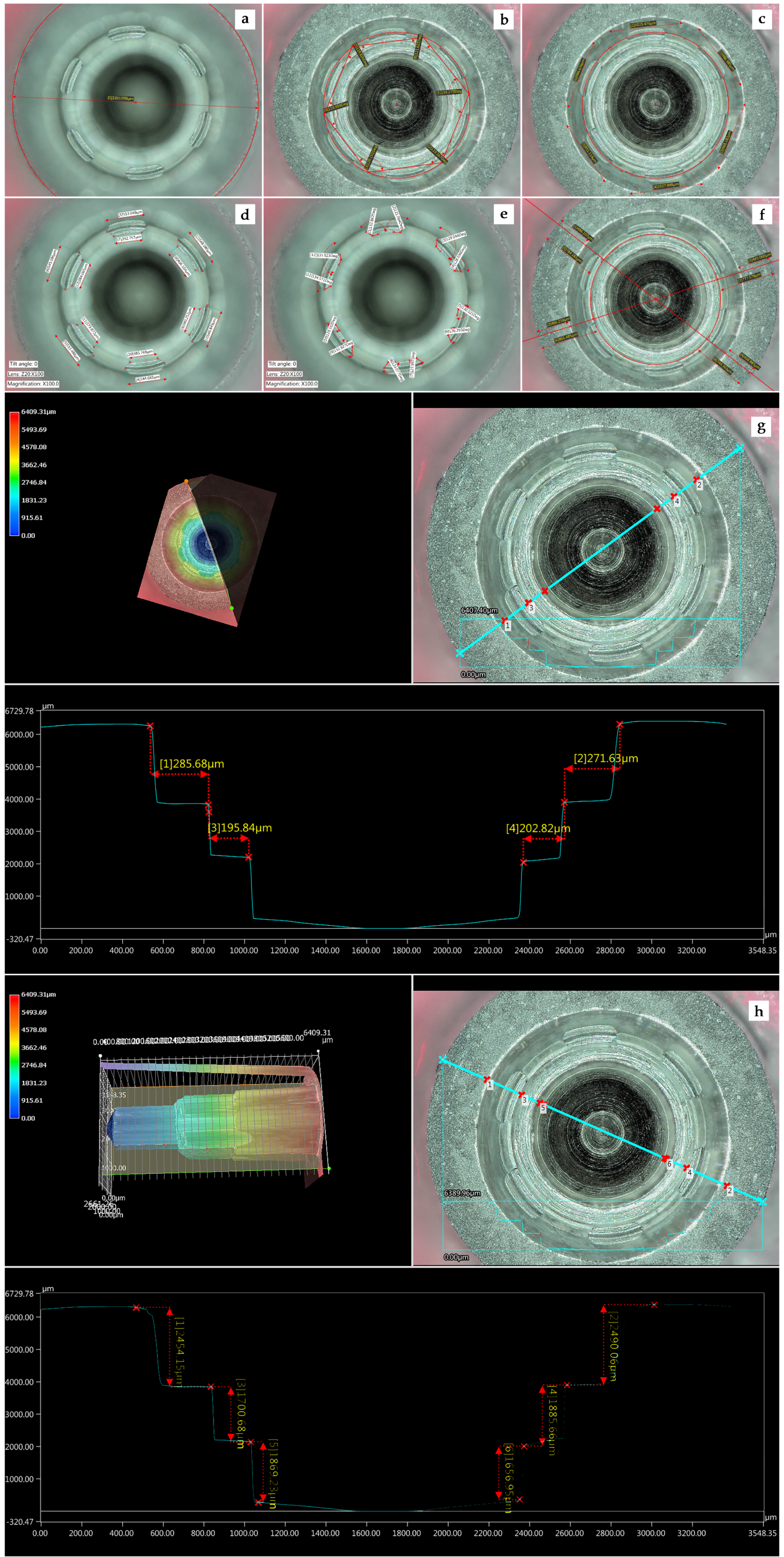Click the height color scale bar beside panel g
Image resolution: width=784 pixels, height=1557 pixels.
(14, 473)
